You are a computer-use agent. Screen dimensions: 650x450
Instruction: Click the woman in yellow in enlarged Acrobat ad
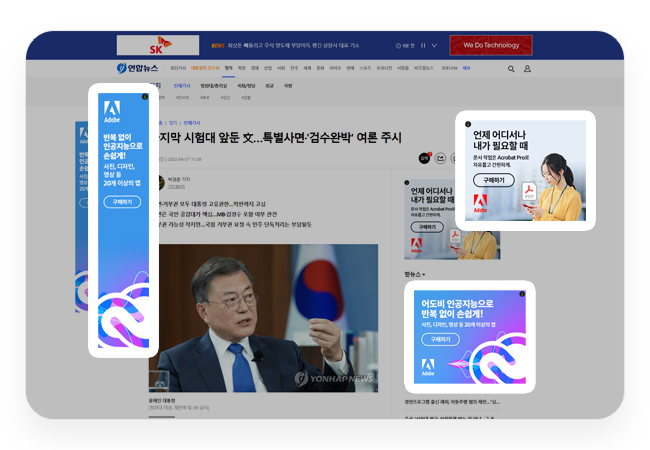click(555, 187)
